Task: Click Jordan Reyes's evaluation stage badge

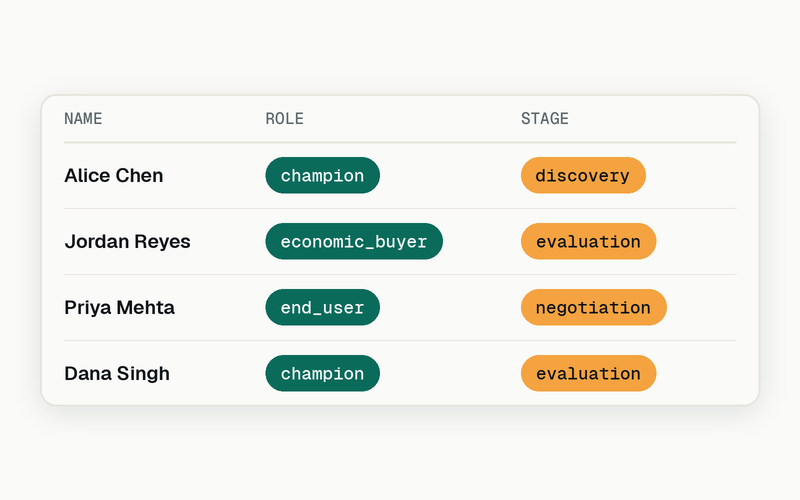Action: point(588,241)
